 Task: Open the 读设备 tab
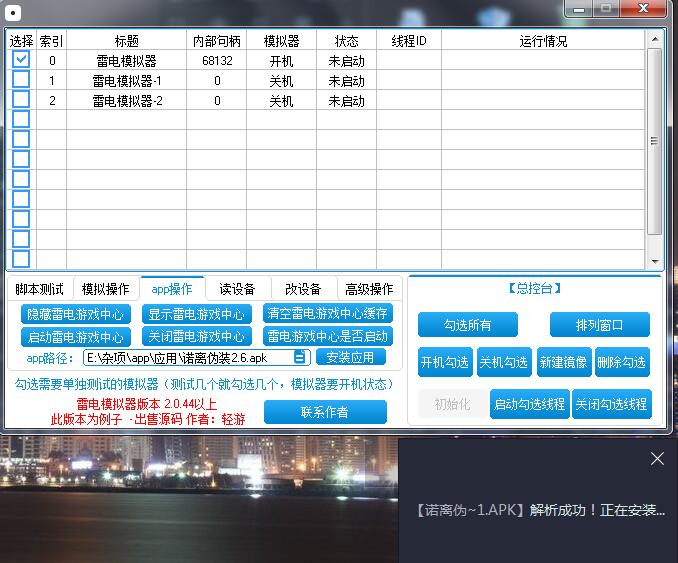(237, 289)
